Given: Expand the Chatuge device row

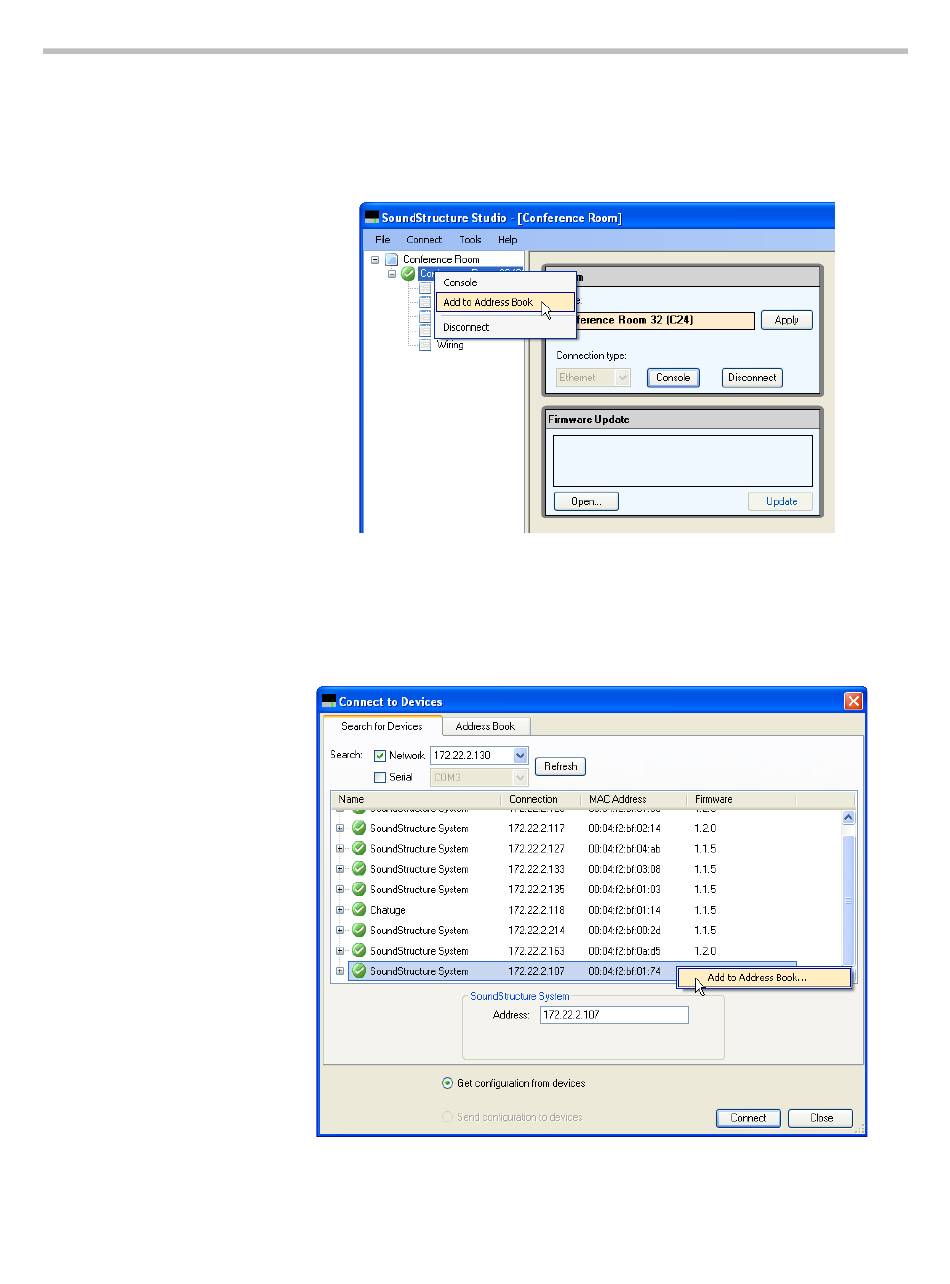Looking at the screenshot, I should pos(340,910).
